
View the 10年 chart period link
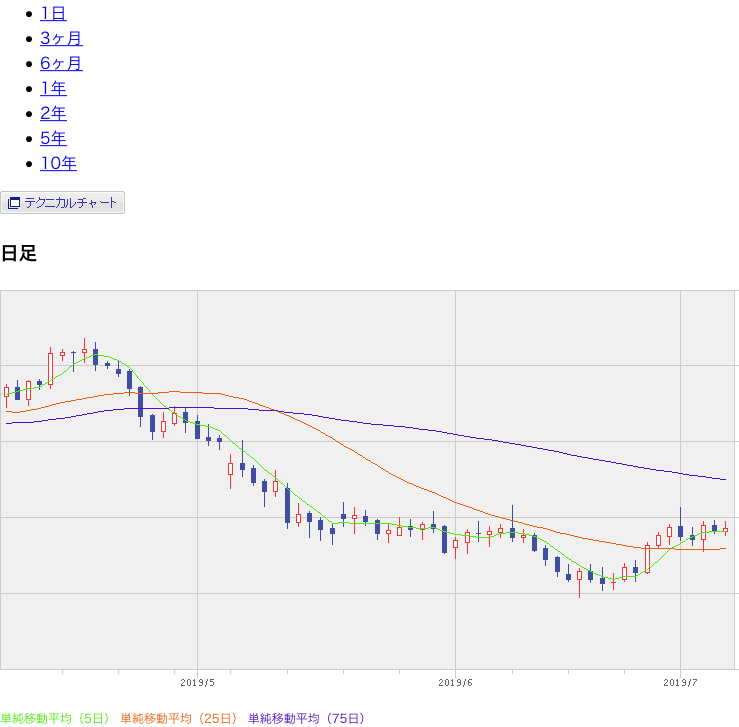58,163
